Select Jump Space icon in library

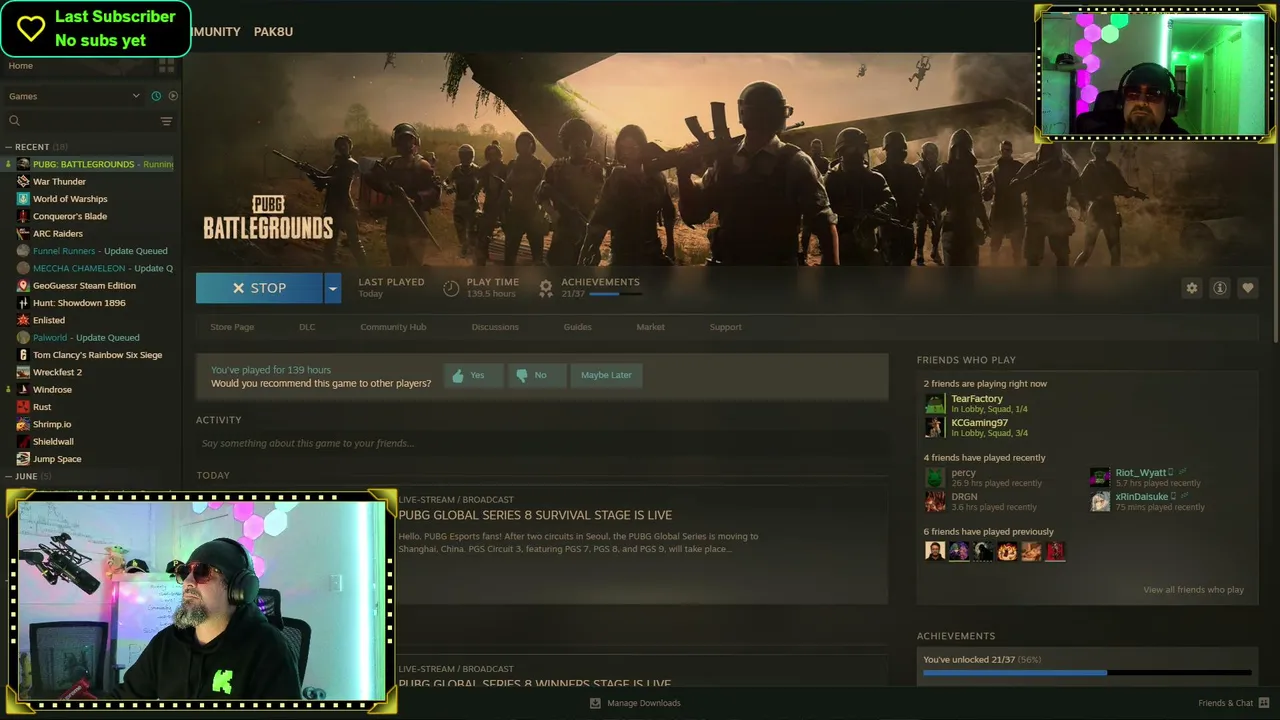pyautogui.click(x=23, y=459)
